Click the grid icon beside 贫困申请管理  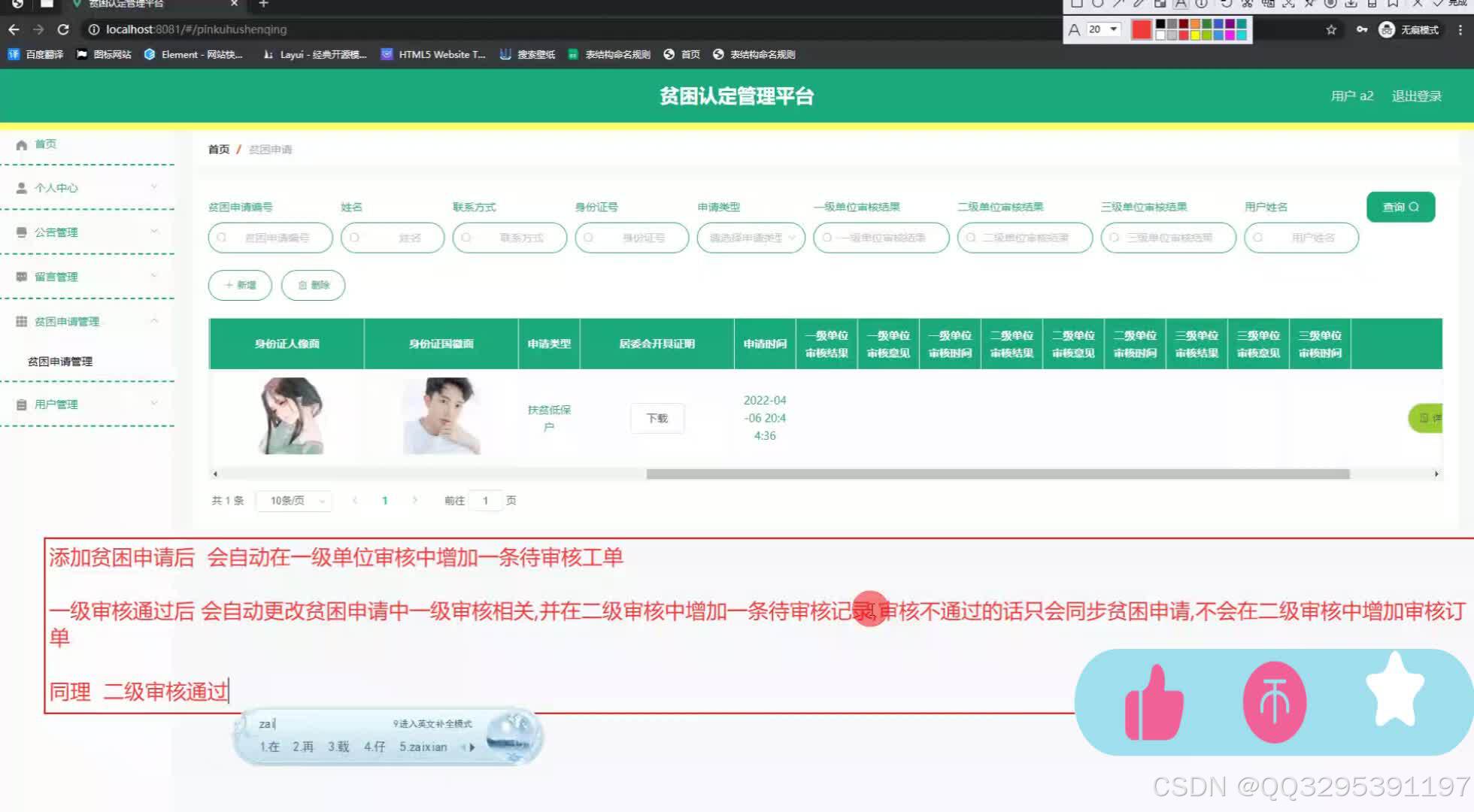pos(21,321)
